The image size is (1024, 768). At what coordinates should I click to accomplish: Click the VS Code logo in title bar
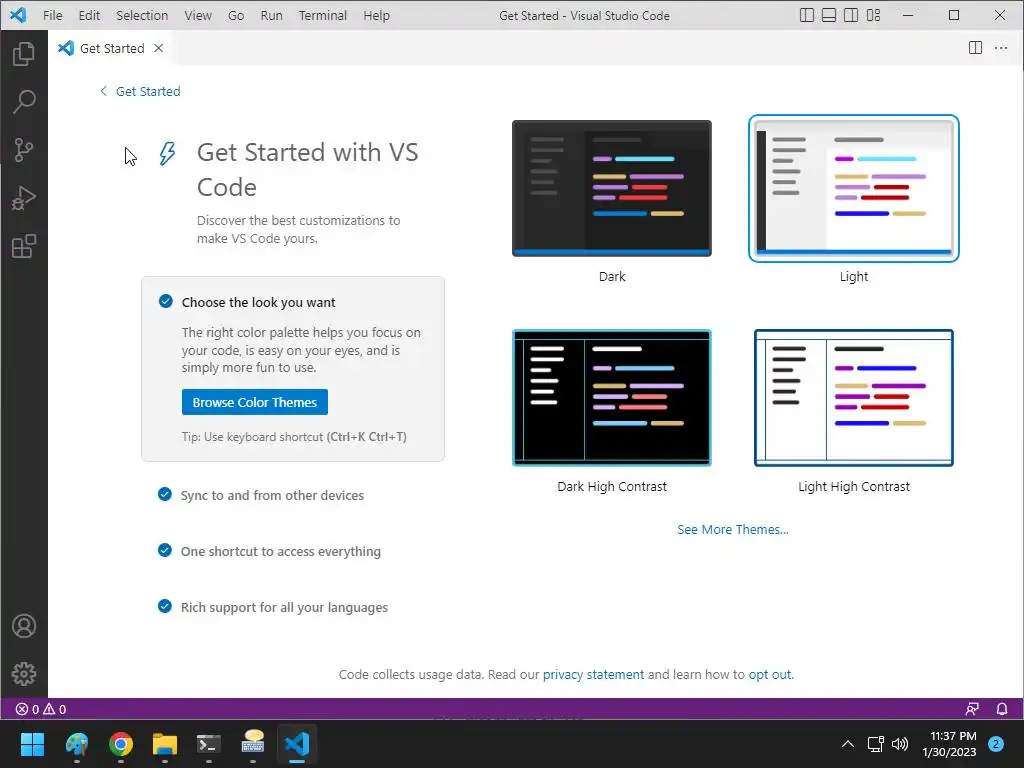click(x=18, y=14)
